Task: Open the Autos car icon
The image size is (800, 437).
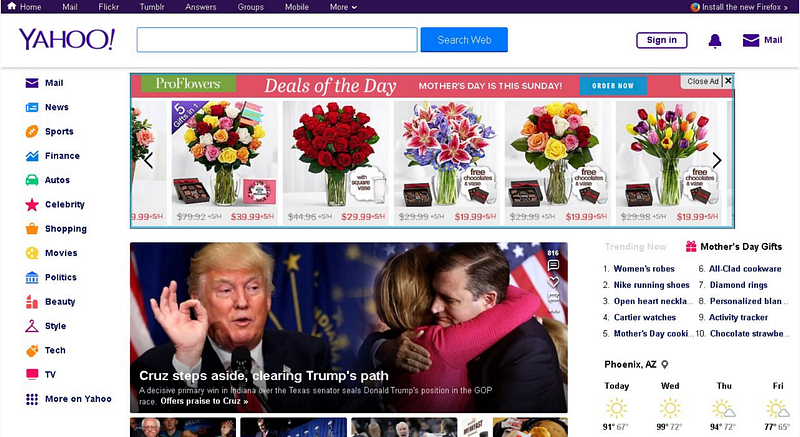Action: click(x=32, y=180)
